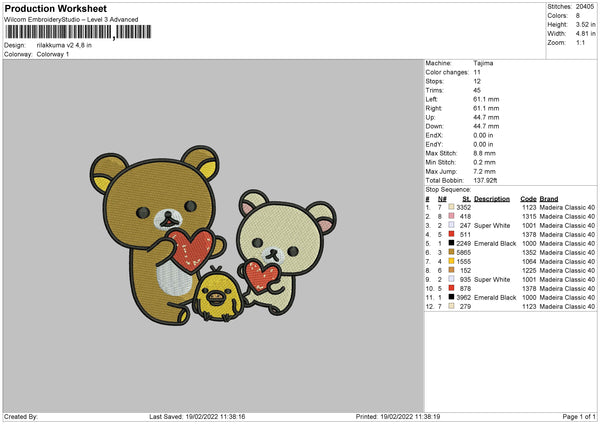Click the 'Created By:' footer label
600x424 pixels.
coord(21,416)
